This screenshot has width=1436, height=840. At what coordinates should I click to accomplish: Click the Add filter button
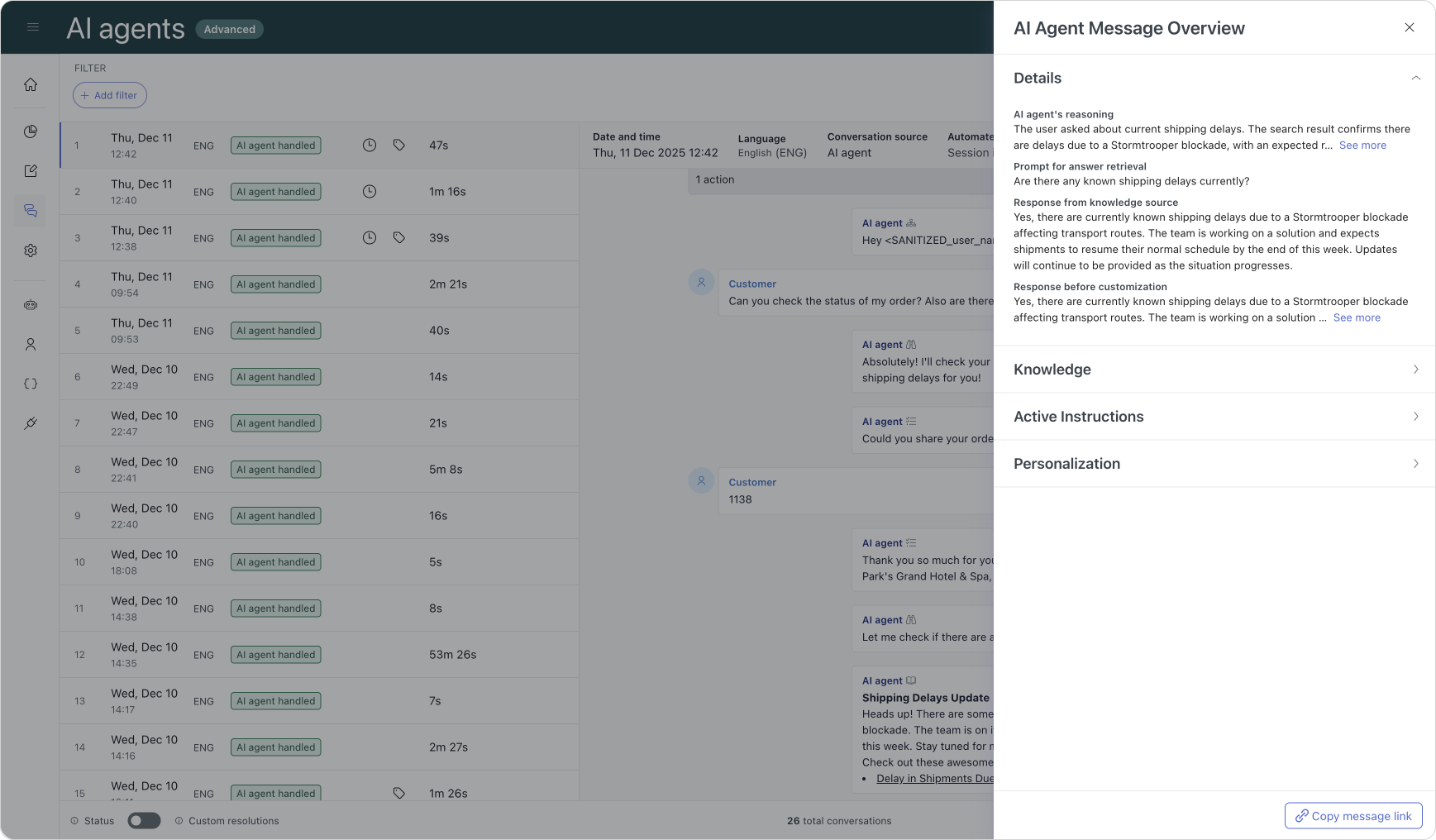(x=110, y=95)
